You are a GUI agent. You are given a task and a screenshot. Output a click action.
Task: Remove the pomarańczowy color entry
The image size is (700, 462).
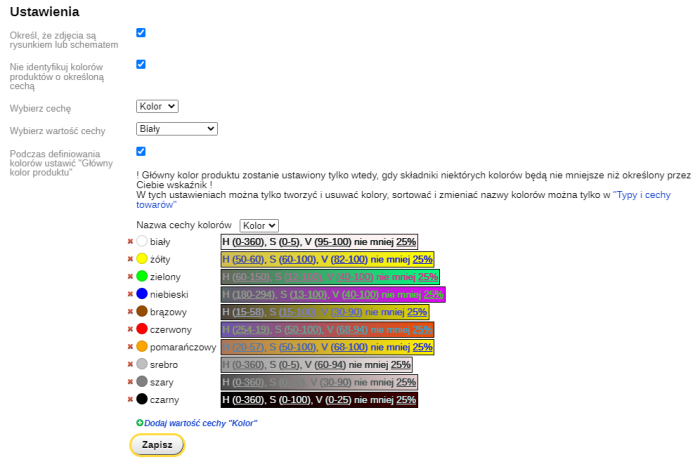[130, 347]
